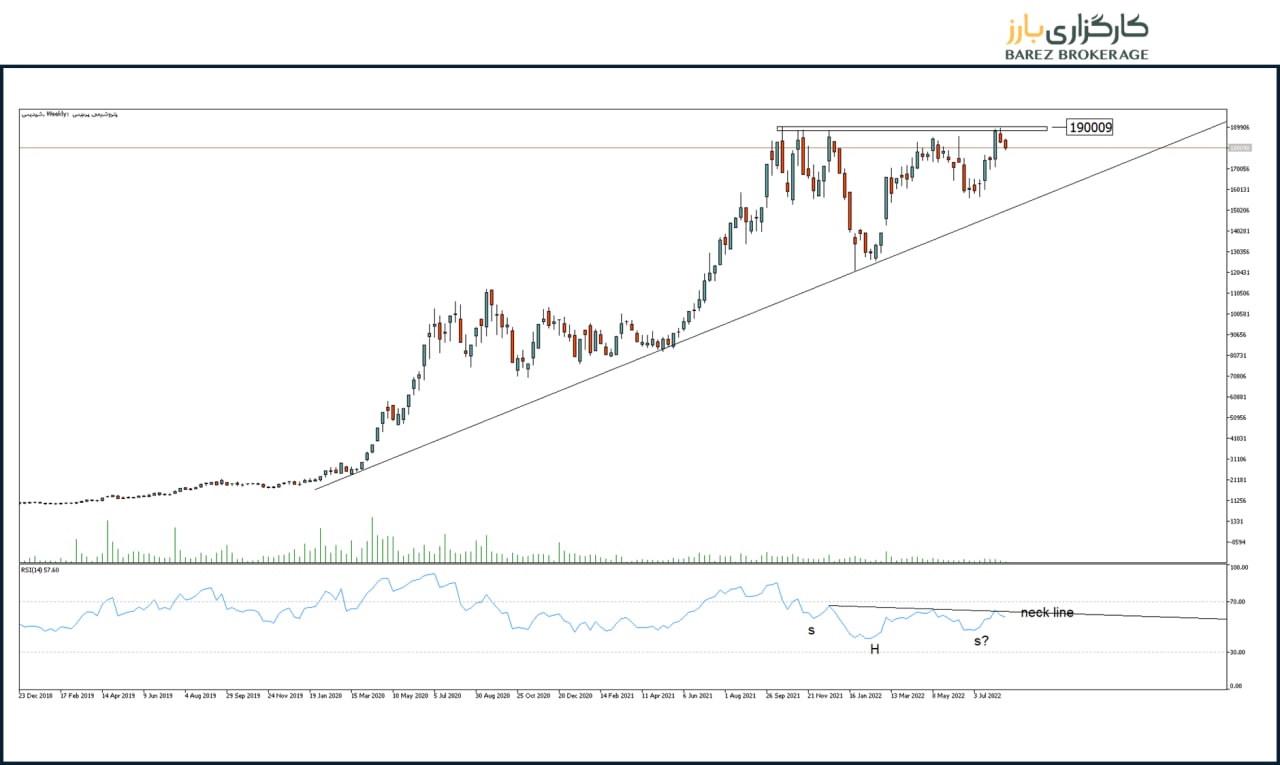Click the 60881 price axis label
The width and height of the screenshot is (1280, 765).
click(x=1238, y=397)
